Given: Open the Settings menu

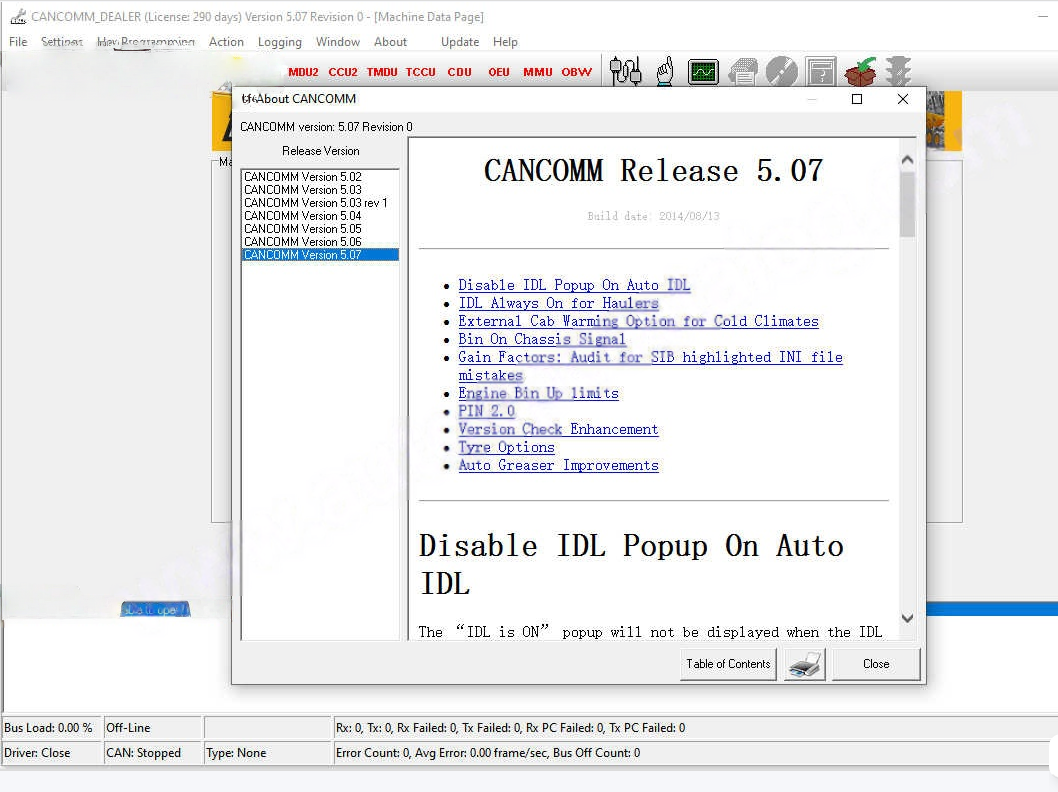Looking at the screenshot, I should [61, 42].
